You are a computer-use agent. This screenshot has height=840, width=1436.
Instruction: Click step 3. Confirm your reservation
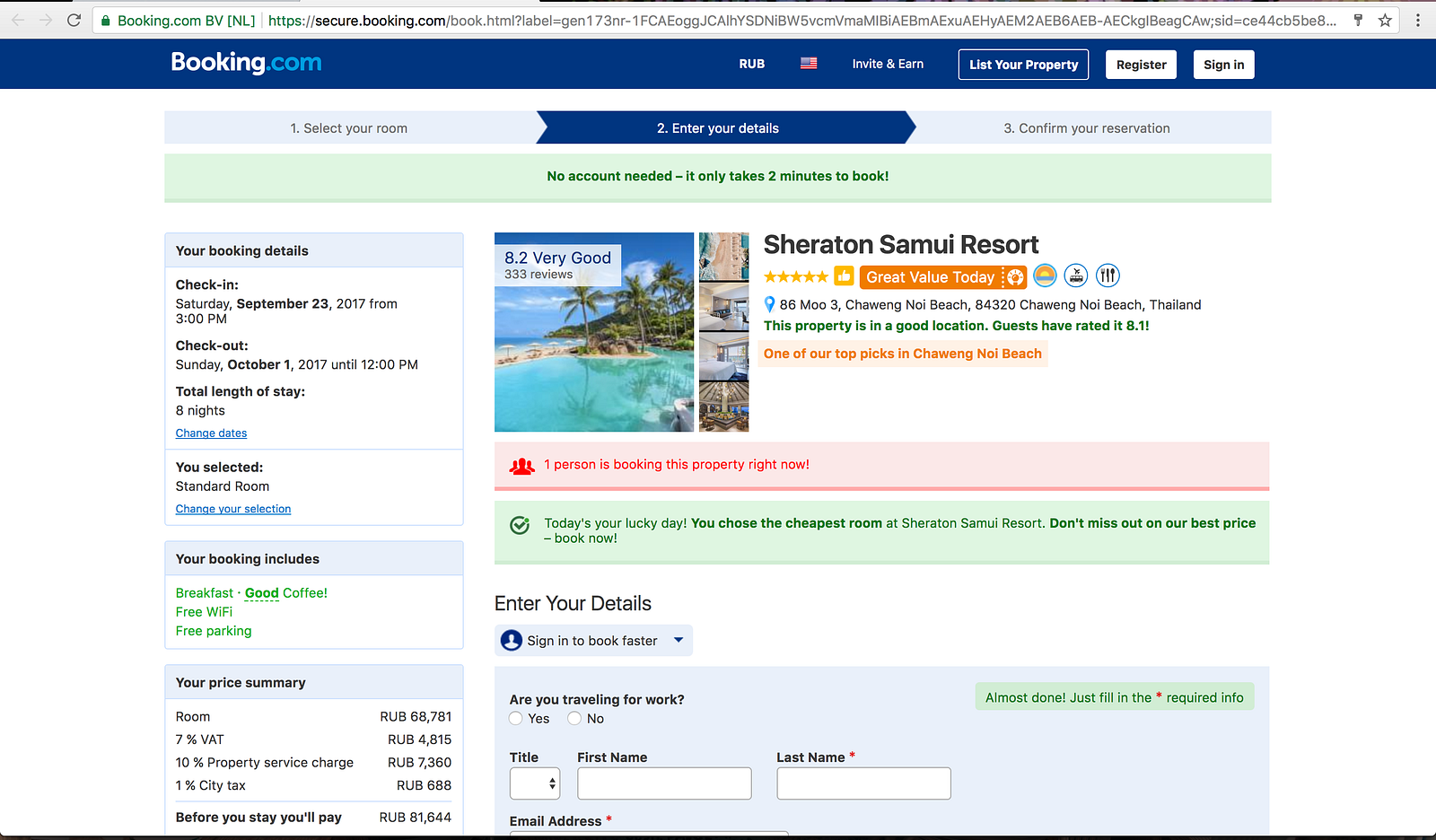click(1087, 128)
